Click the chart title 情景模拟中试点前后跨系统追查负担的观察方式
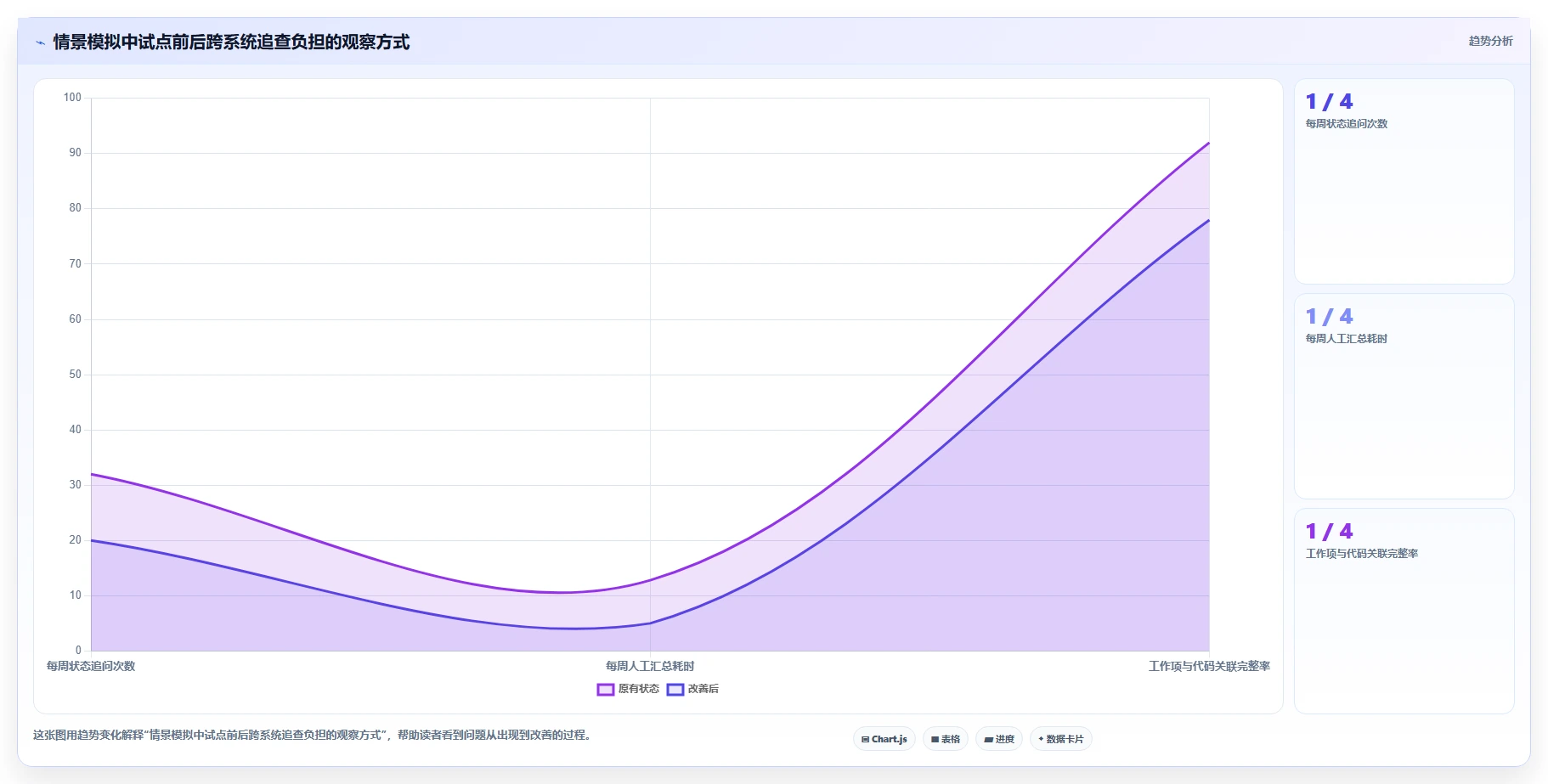Screen dimensions: 1548x784 point(231,42)
